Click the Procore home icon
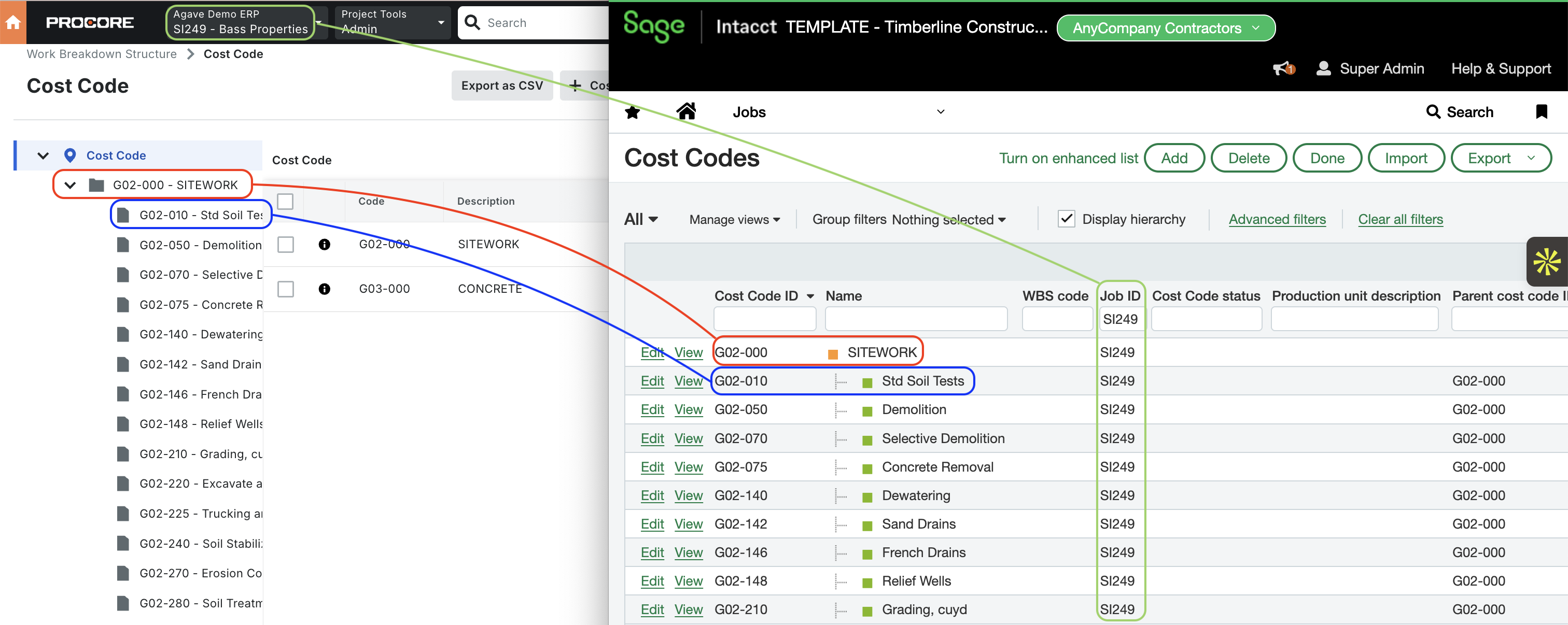The width and height of the screenshot is (1568, 625). (12, 22)
